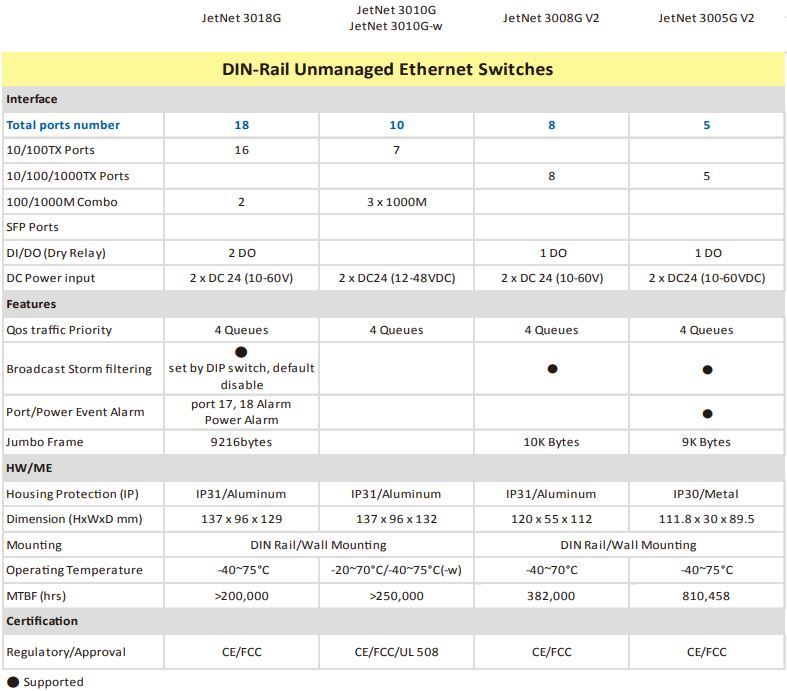Click the HW/ME section heading

29,468
